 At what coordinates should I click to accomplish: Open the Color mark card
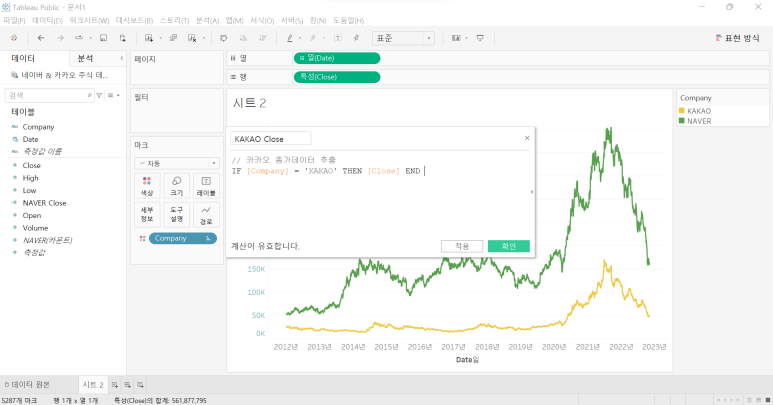147,186
